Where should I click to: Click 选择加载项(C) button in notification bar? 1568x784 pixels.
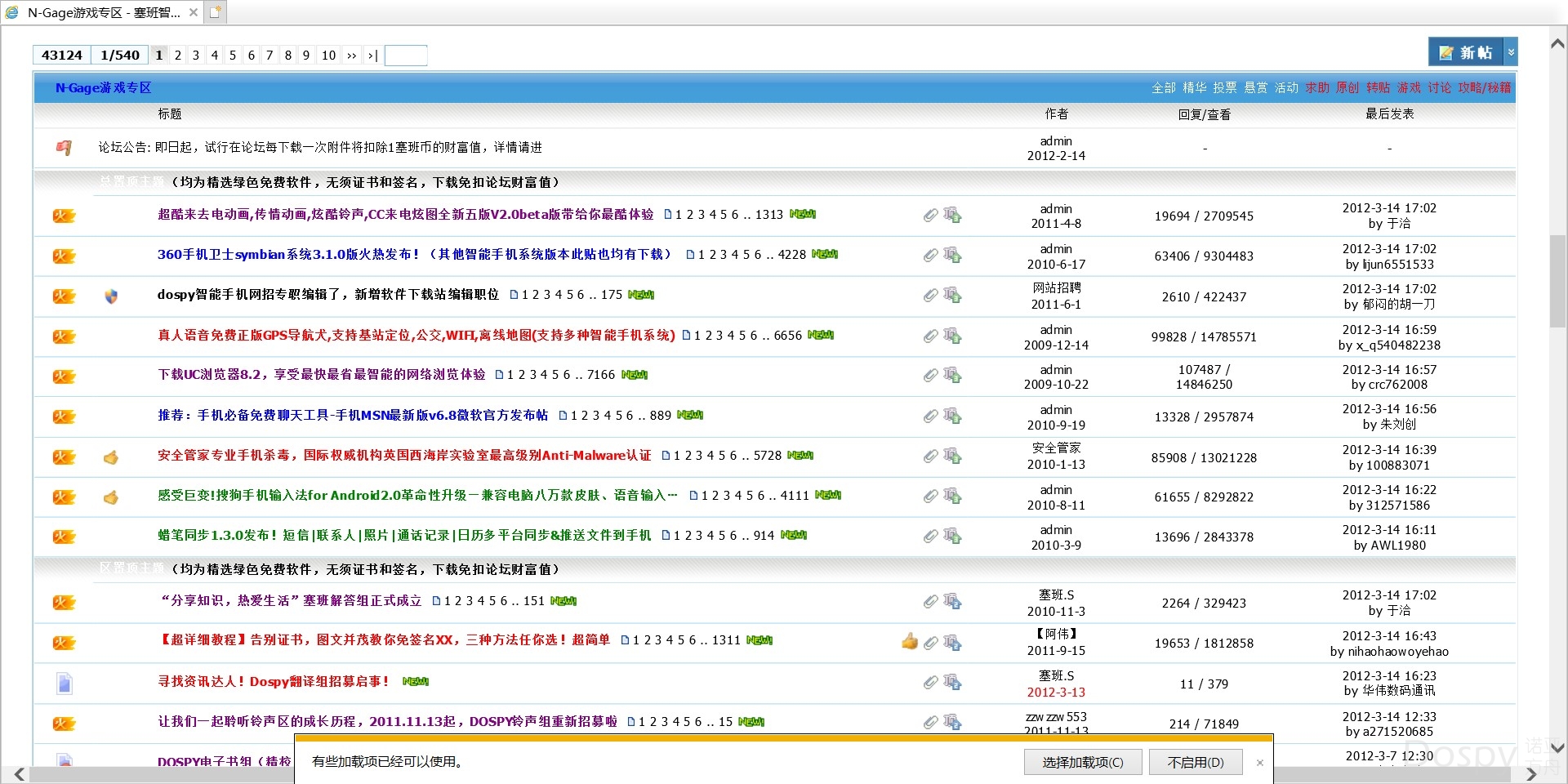[x=1083, y=762]
